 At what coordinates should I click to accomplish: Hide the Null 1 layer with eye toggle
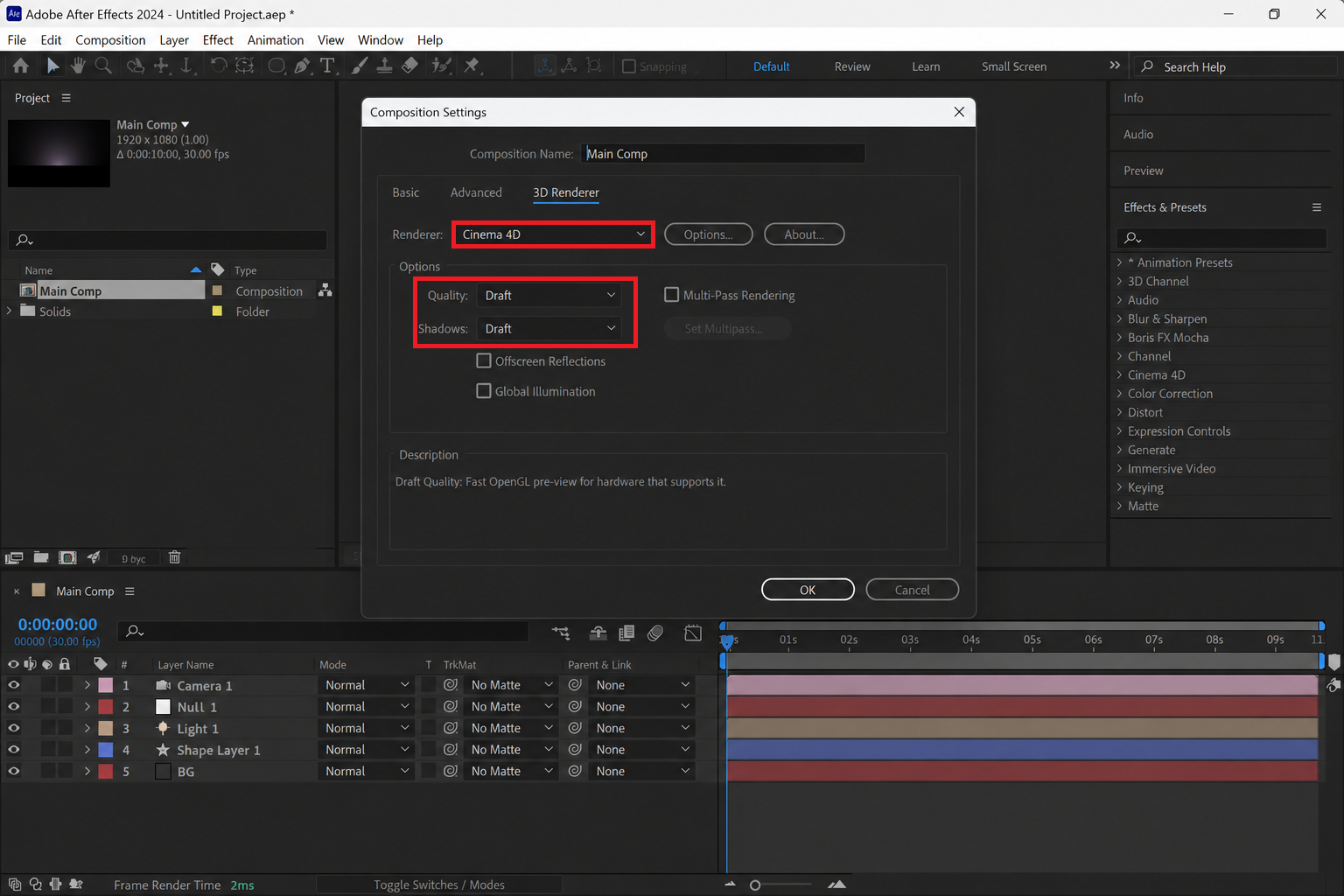(x=13, y=706)
